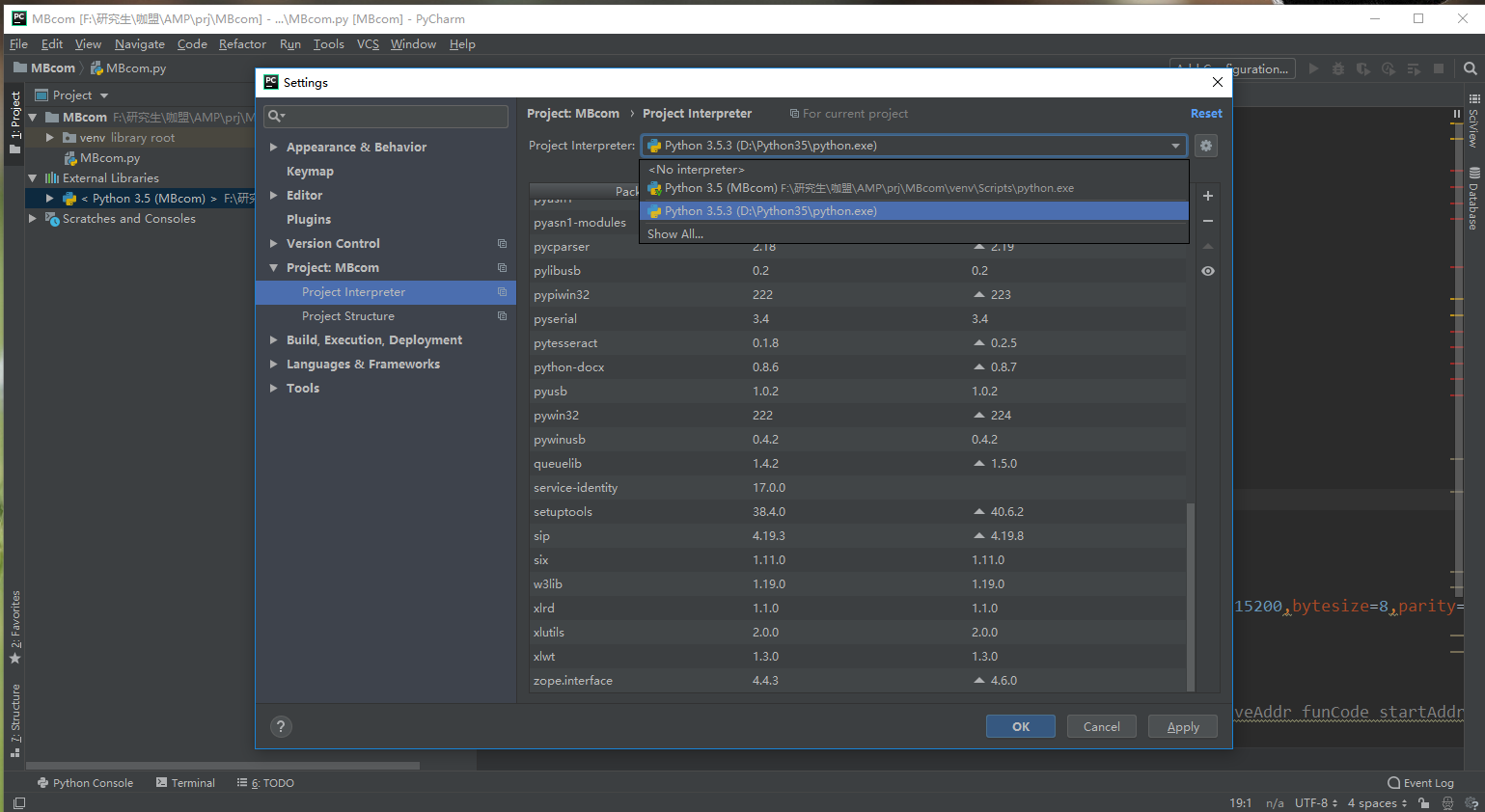Open the Python Console tool window

[x=85, y=783]
